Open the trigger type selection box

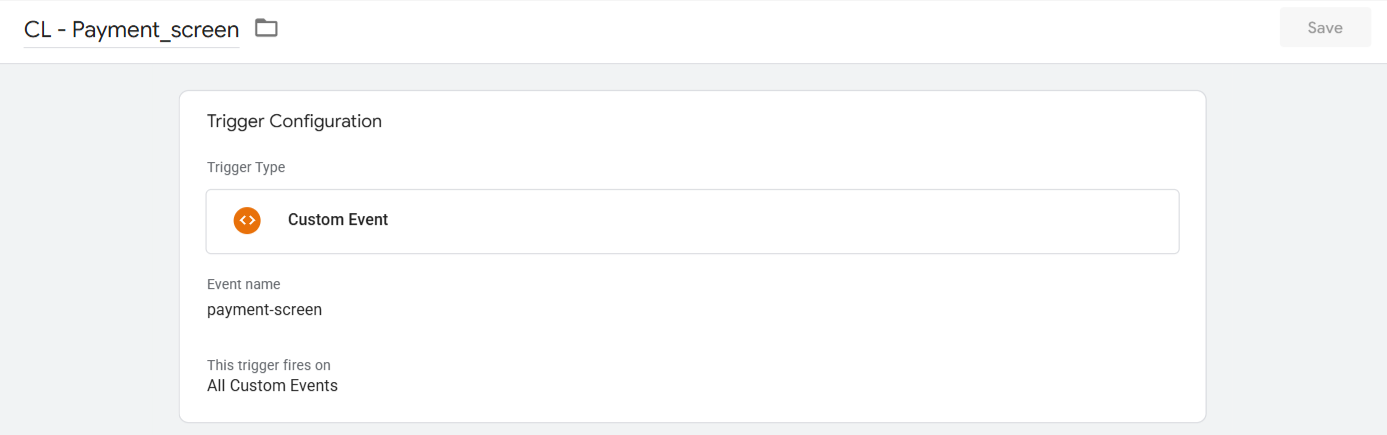pos(692,221)
